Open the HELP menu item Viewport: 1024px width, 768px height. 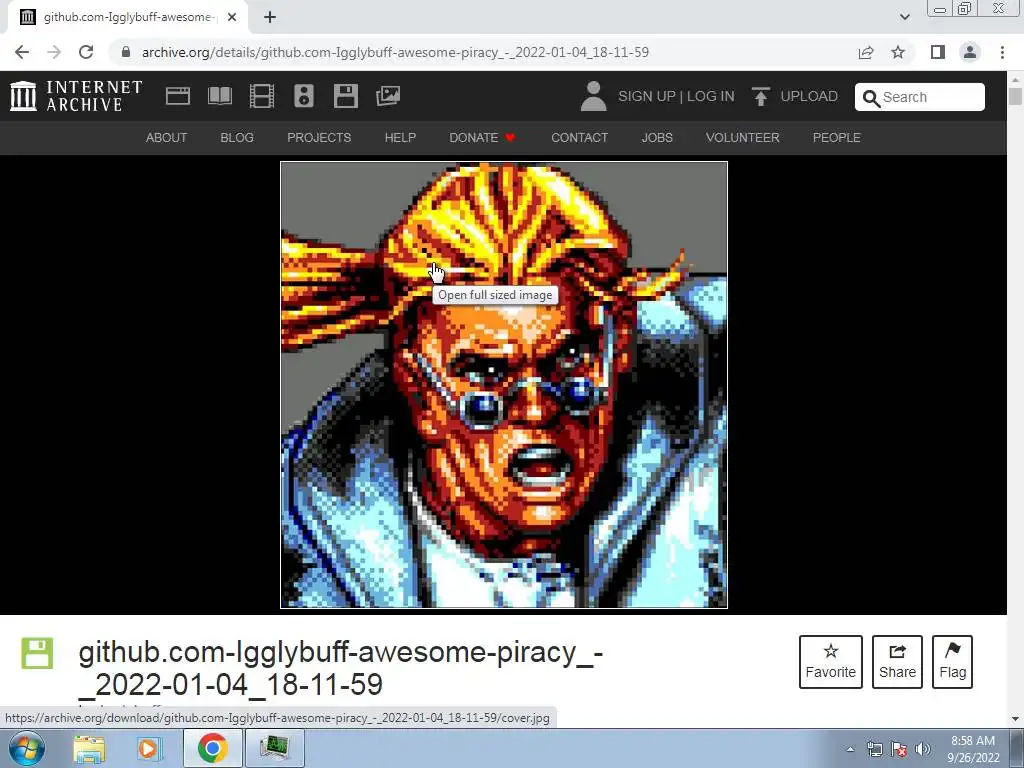[400, 138]
